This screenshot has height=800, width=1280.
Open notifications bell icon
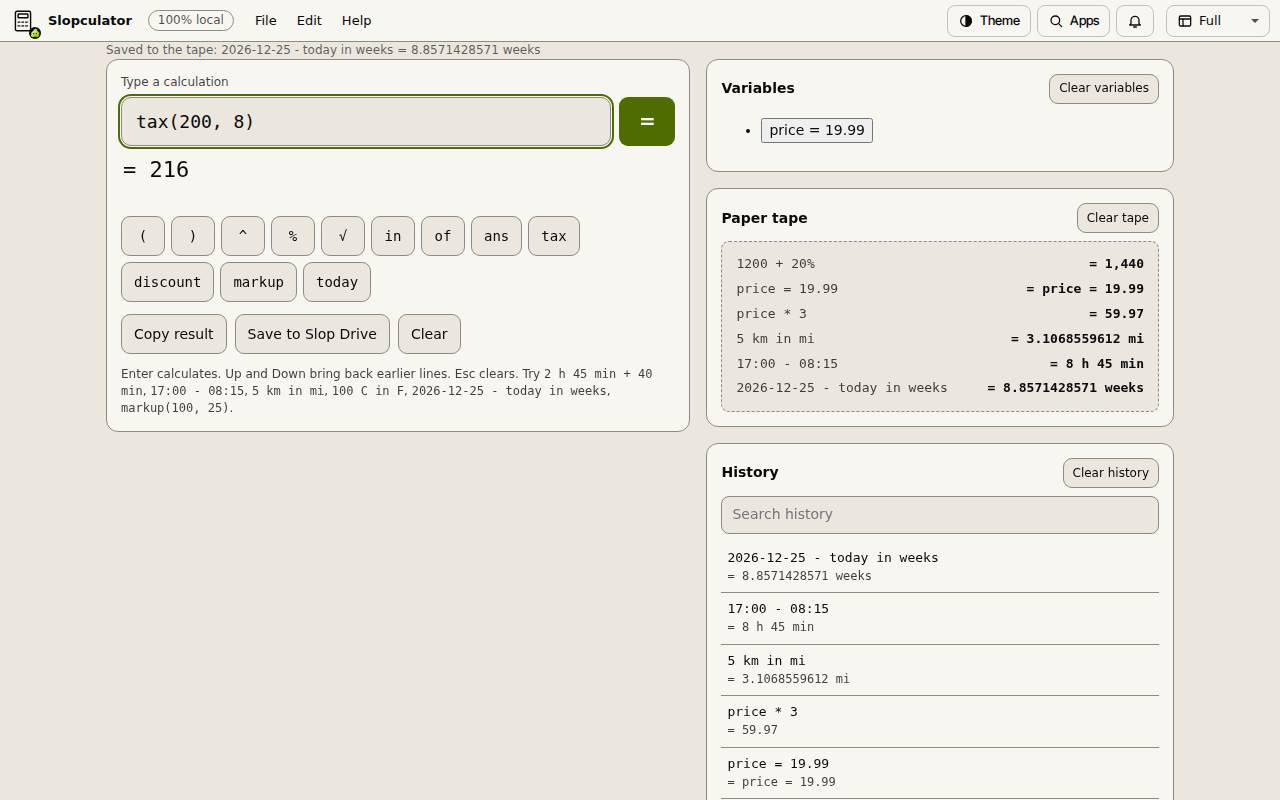(x=1135, y=21)
